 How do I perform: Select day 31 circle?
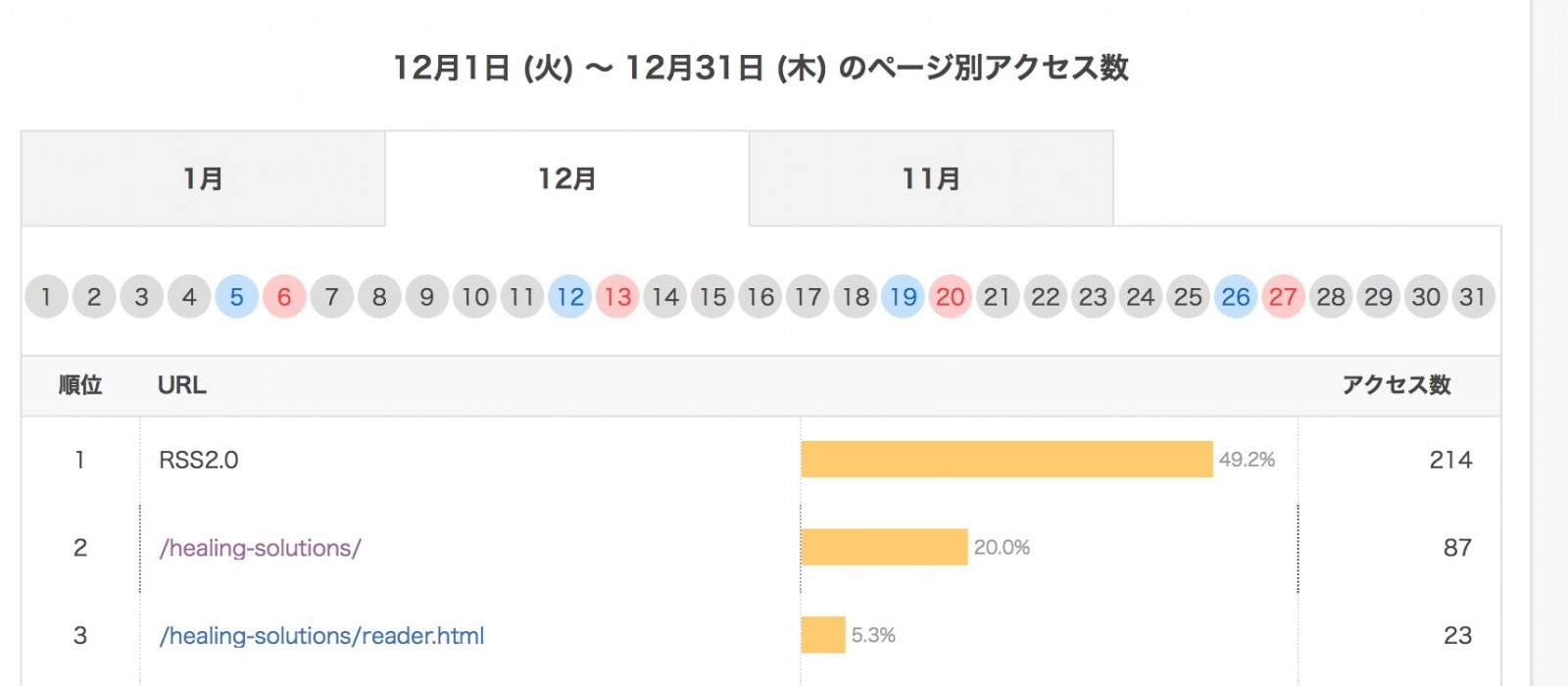pyautogui.click(x=1473, y=296)
